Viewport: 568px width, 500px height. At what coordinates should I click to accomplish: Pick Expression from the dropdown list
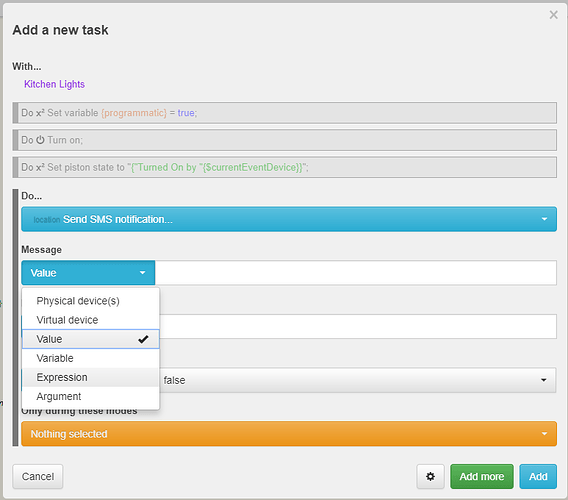pos(91,377)
